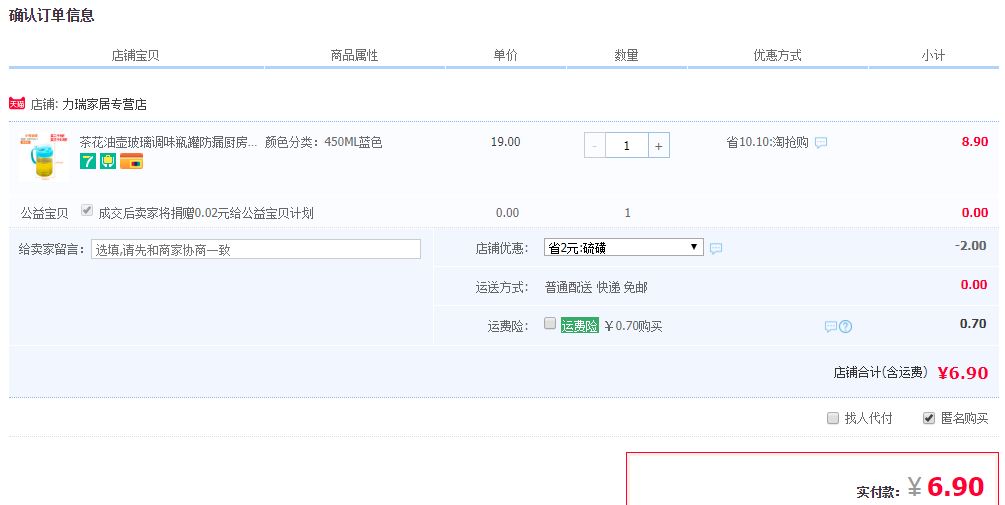Enable the 运费险 shipping insurance checkbox

pos(550,323)
